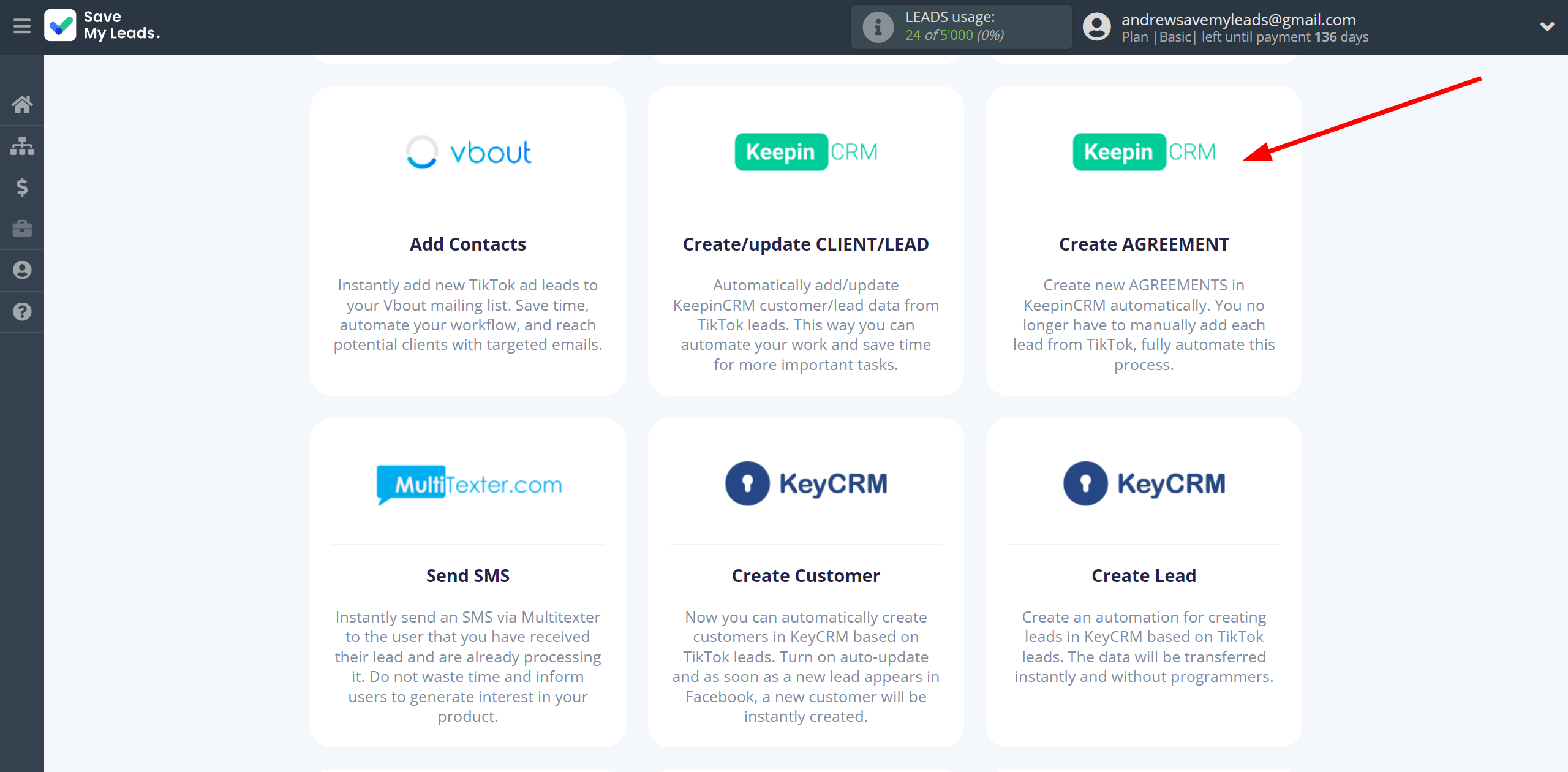Click the '24 of 5'000 (0%)' usage text
Screen dimensions: 1568x772
point(955,36)
